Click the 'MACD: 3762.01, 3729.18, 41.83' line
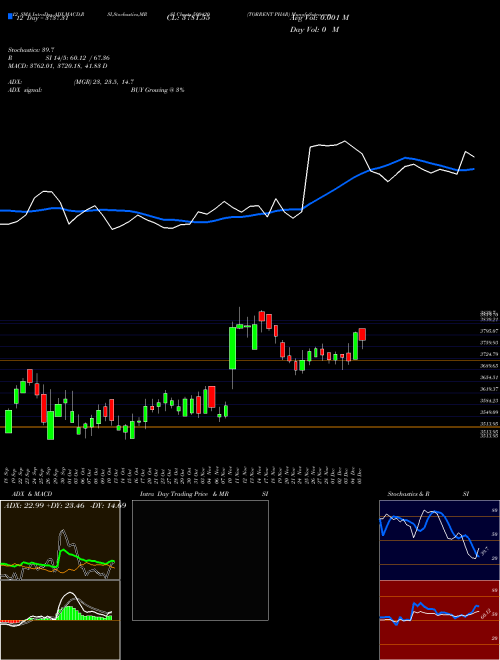 [58, 66]
